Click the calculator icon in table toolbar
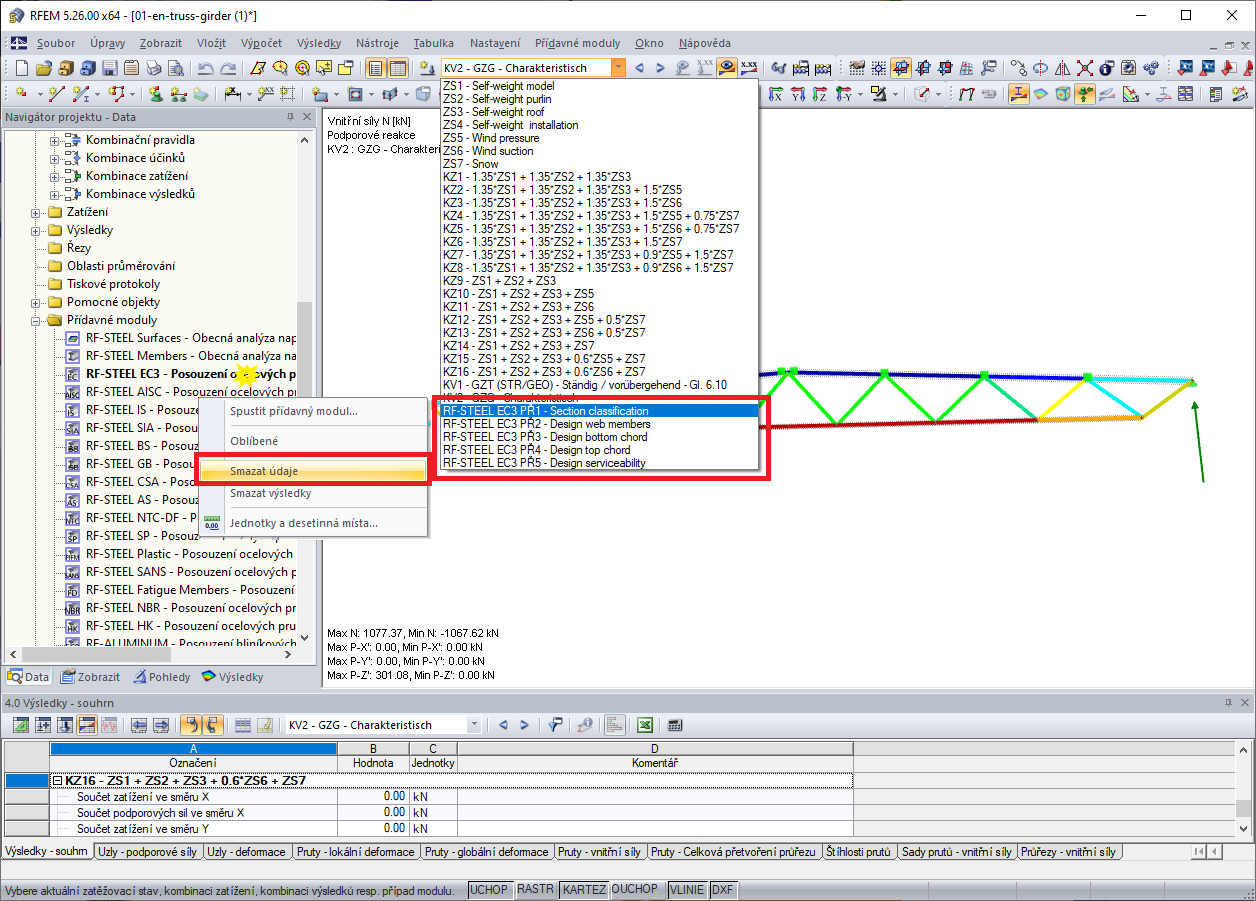Image resolution: width=1256 pixels, height=901 pixels. [675, 725]
